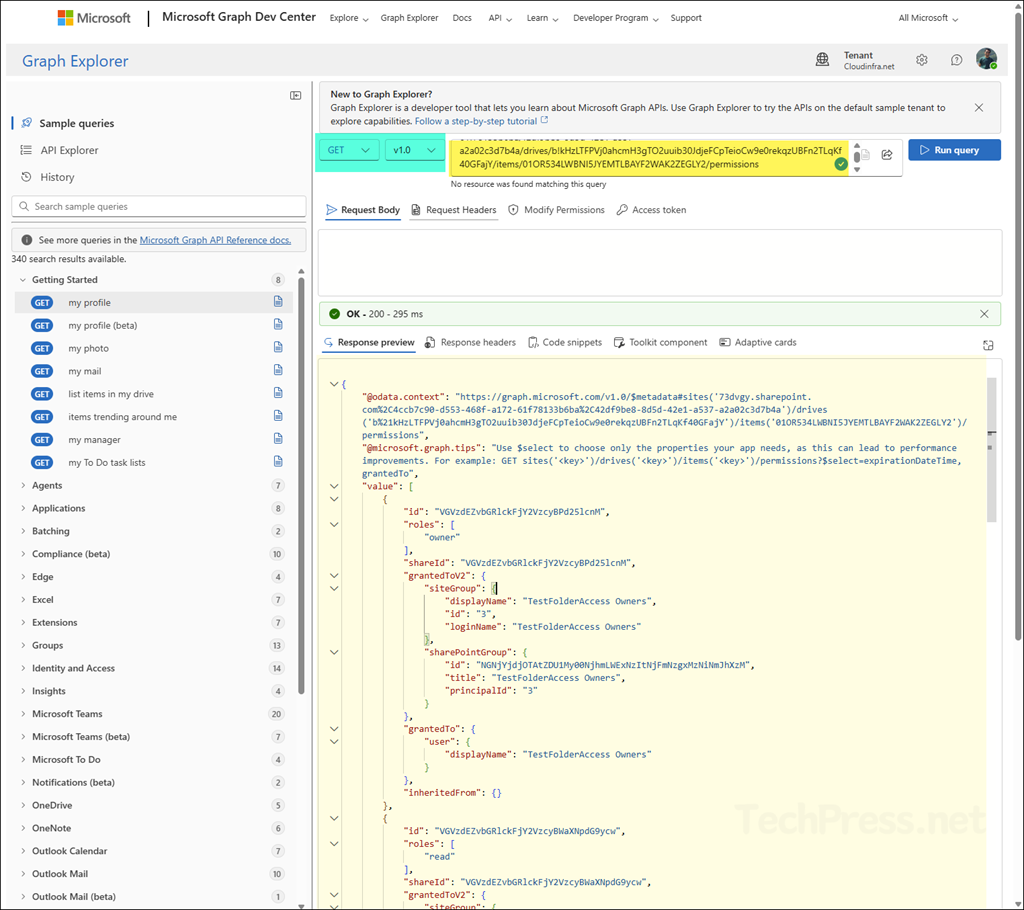This screenshot has height=910, width=1024.
Task: Share query icon
Action: pos(887,155)
